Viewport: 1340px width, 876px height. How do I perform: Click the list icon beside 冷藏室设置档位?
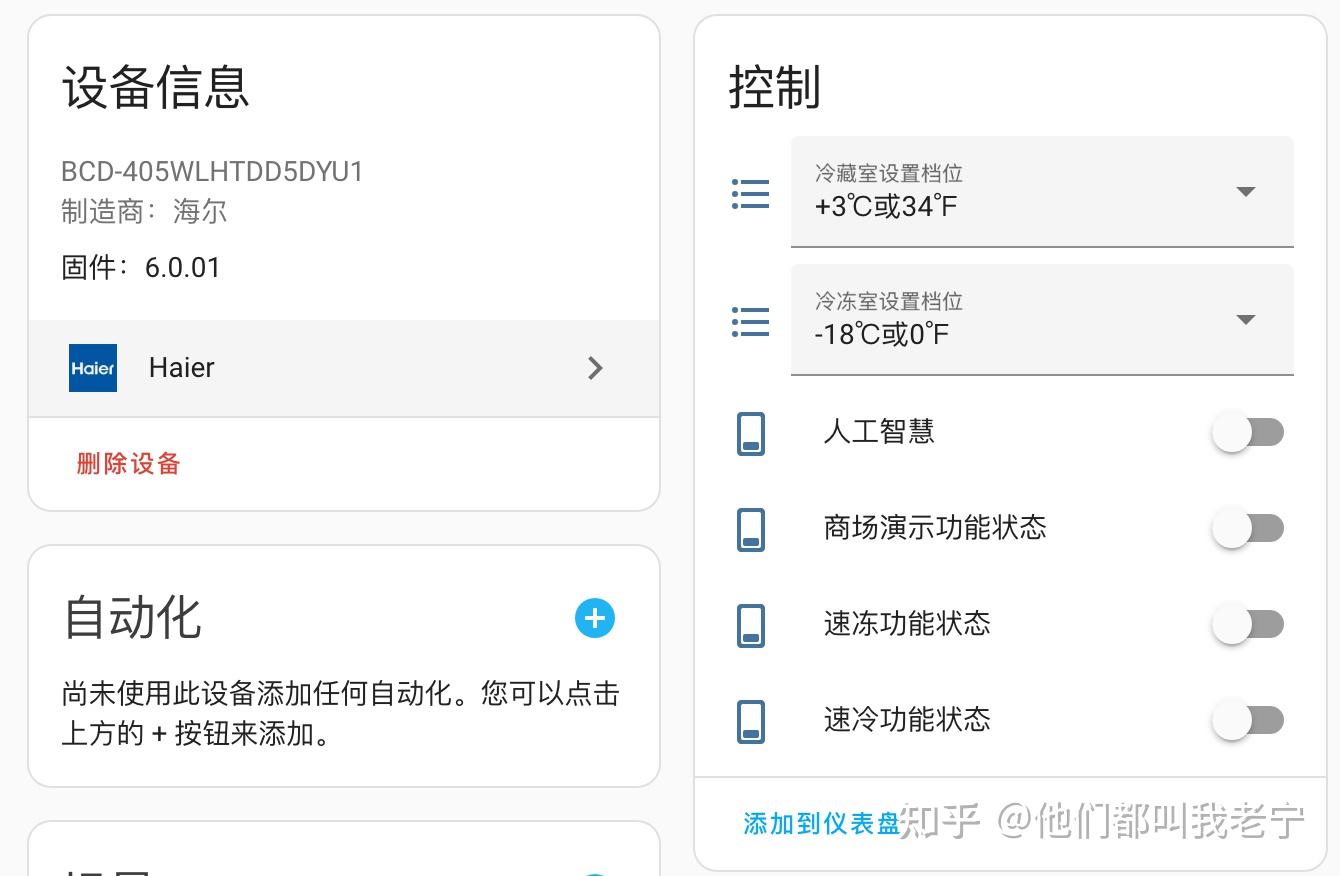coord(751,193)
